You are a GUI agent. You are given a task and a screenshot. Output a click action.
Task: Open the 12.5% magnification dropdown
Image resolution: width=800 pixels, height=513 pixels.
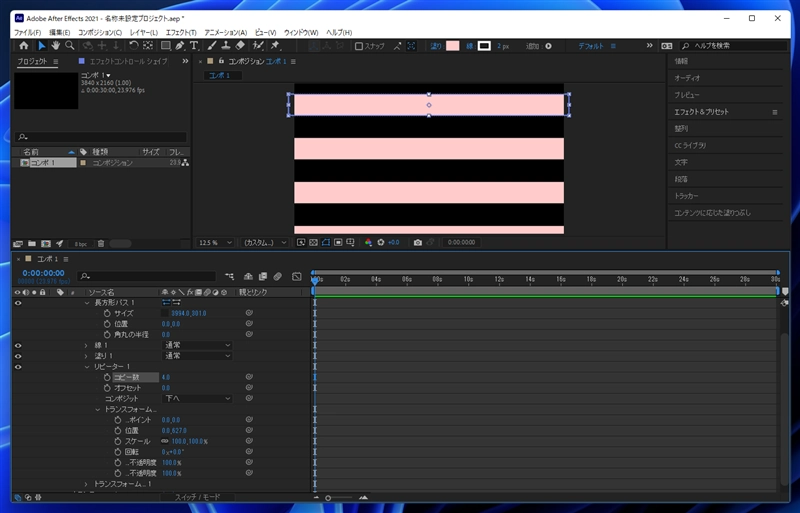[215, 242]
